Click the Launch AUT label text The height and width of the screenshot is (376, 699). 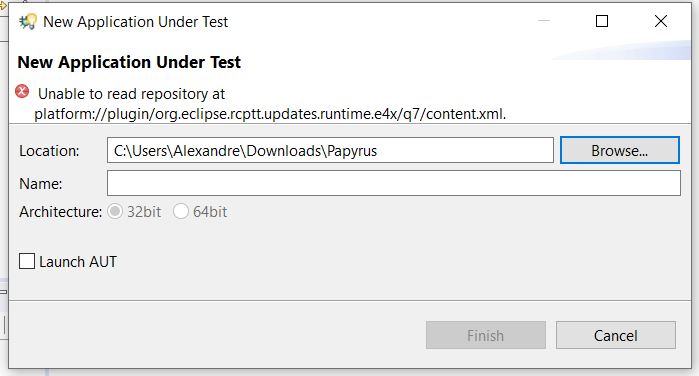(78, 262)
